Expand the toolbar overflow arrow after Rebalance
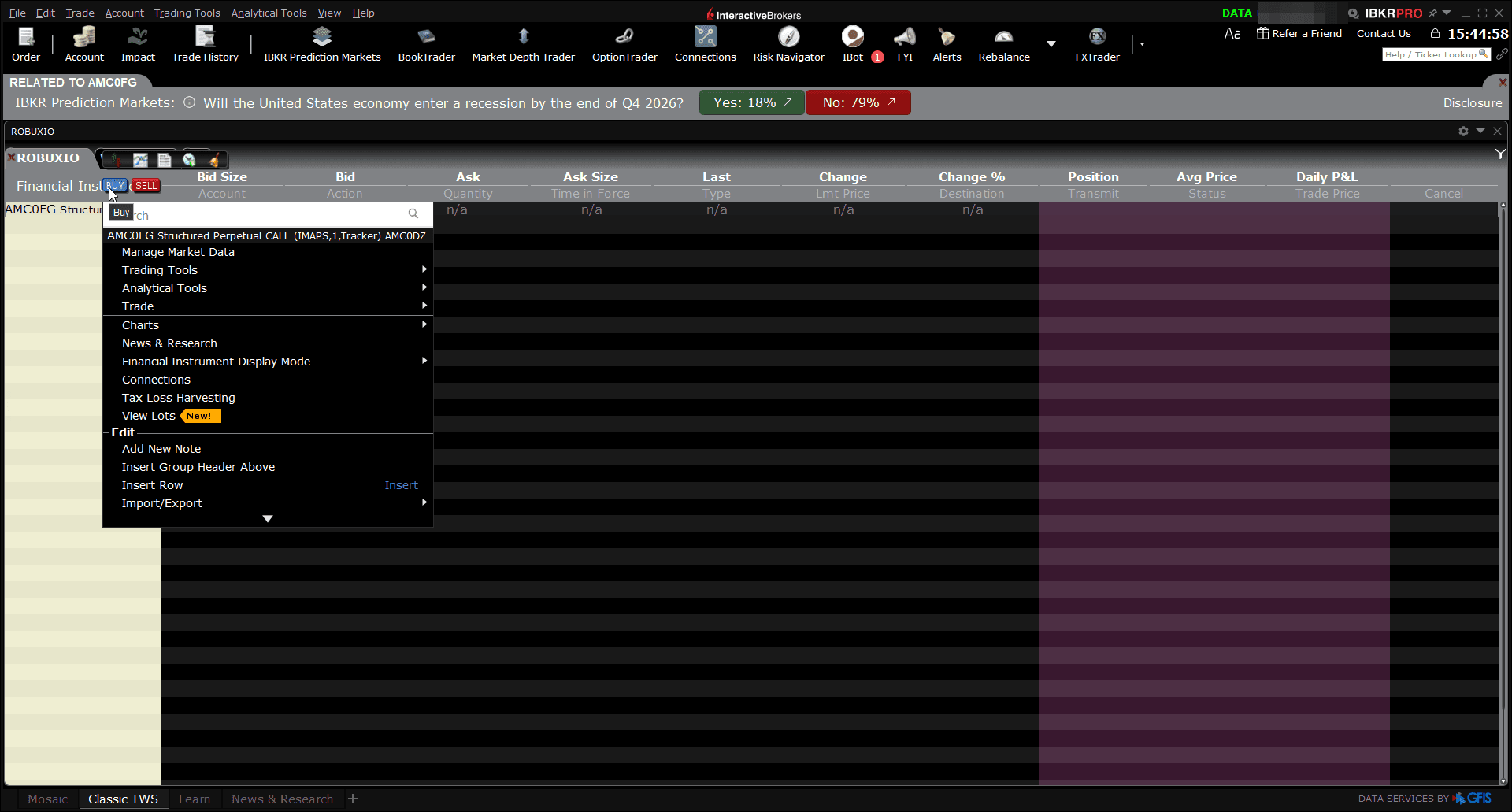Image resolution: width=1512 pixels, height=812 pixels. [1051, 43]
